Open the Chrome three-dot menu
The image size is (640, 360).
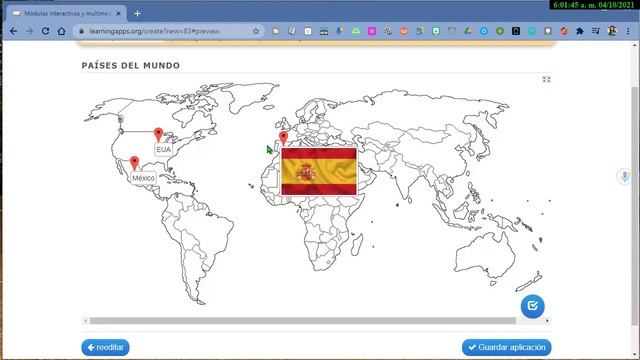coord(628,31)
